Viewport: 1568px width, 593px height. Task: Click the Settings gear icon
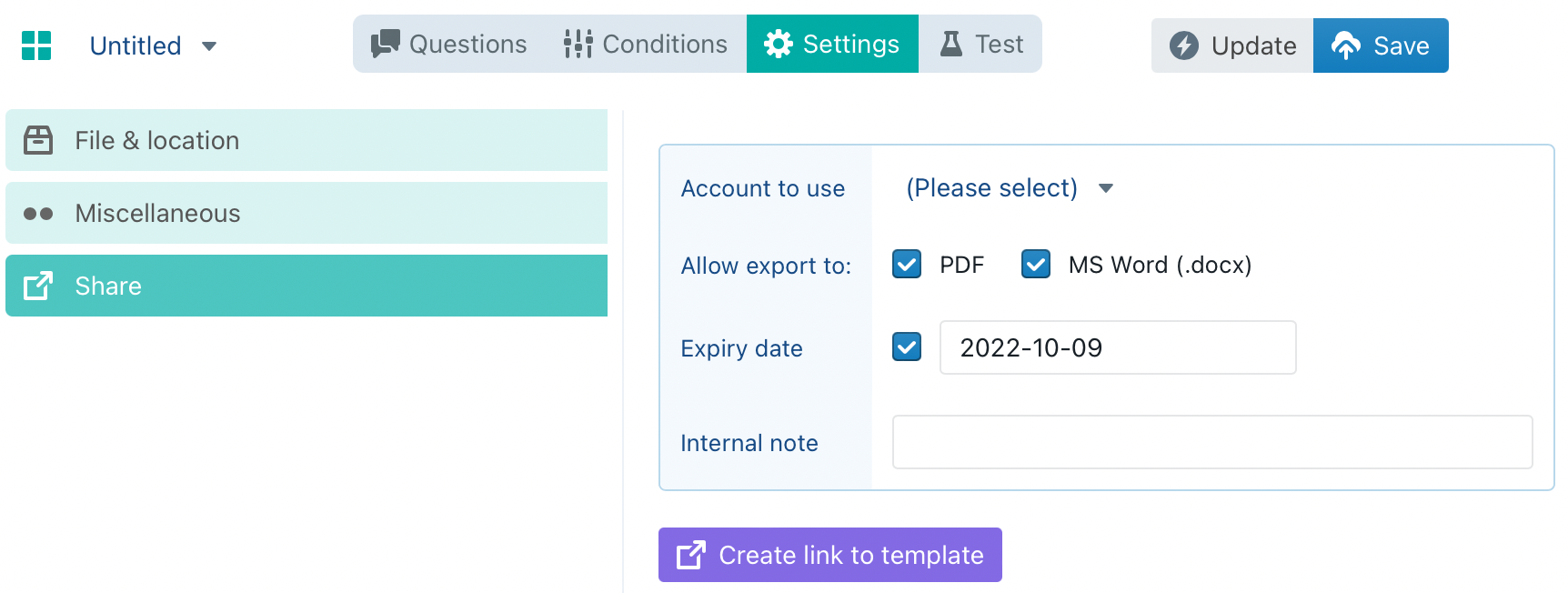point(778,44)
